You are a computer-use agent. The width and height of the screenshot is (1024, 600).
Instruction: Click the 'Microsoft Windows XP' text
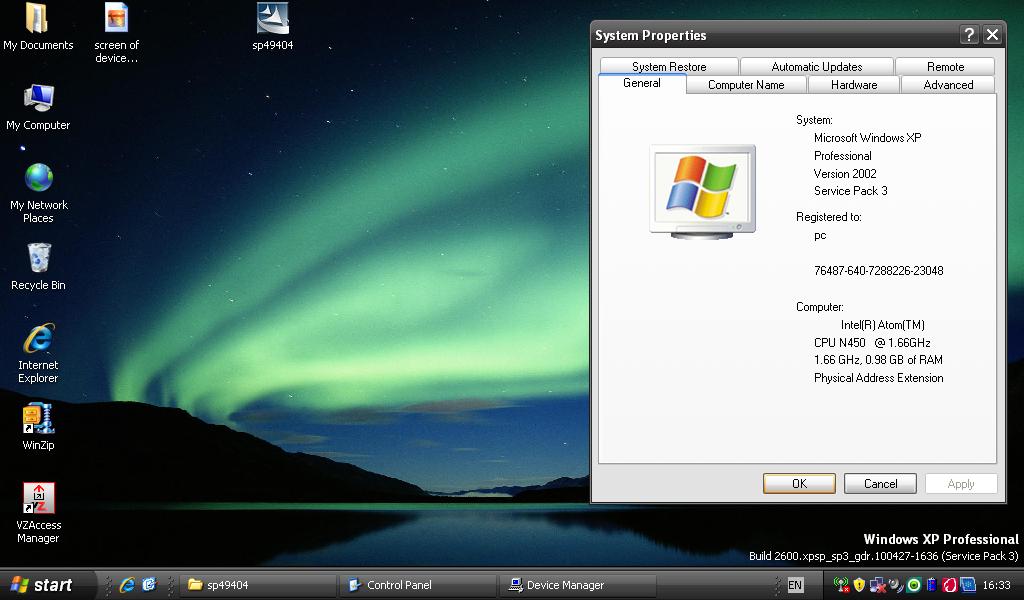click(x=867, y=138)
